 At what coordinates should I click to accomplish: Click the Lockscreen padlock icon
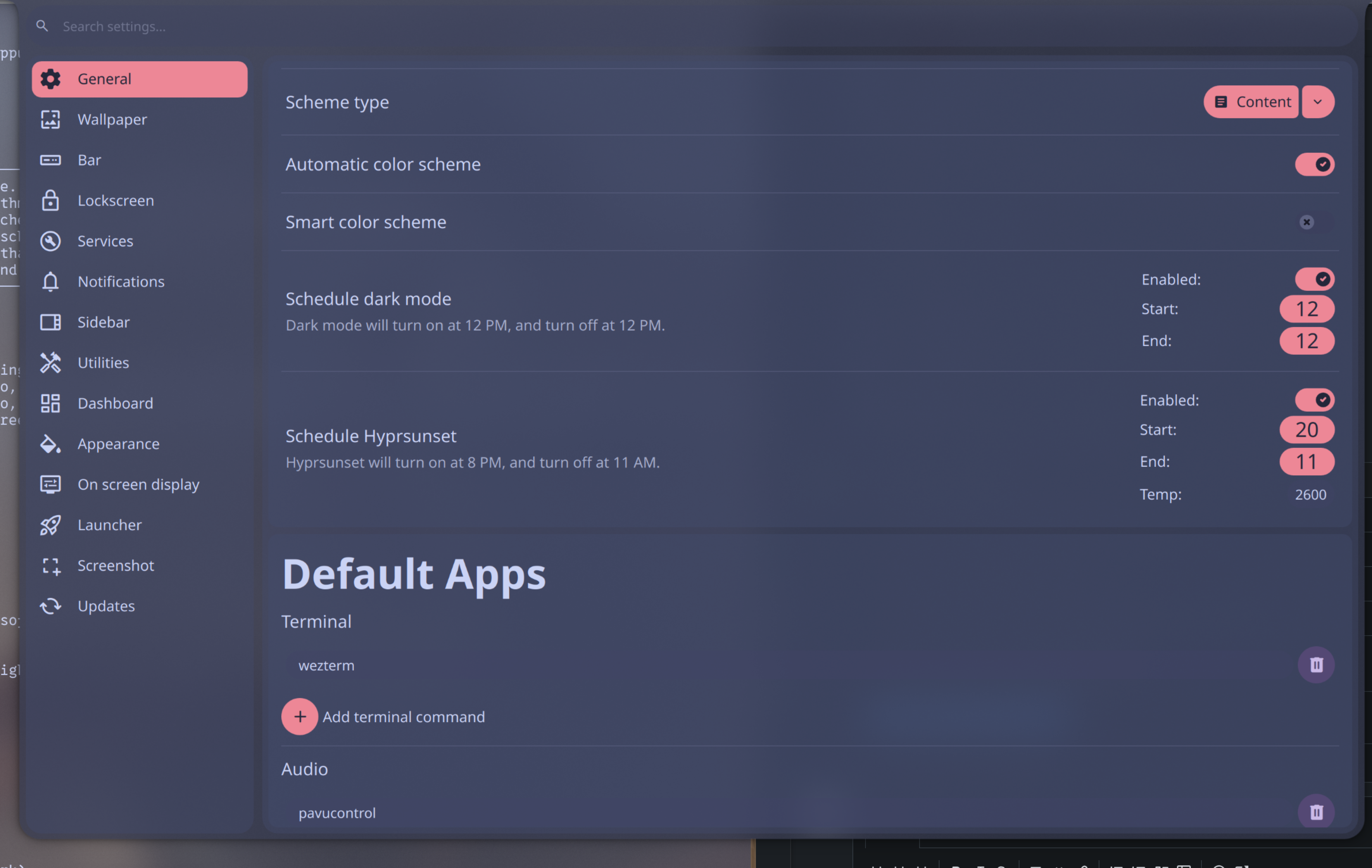pos(50,201)
